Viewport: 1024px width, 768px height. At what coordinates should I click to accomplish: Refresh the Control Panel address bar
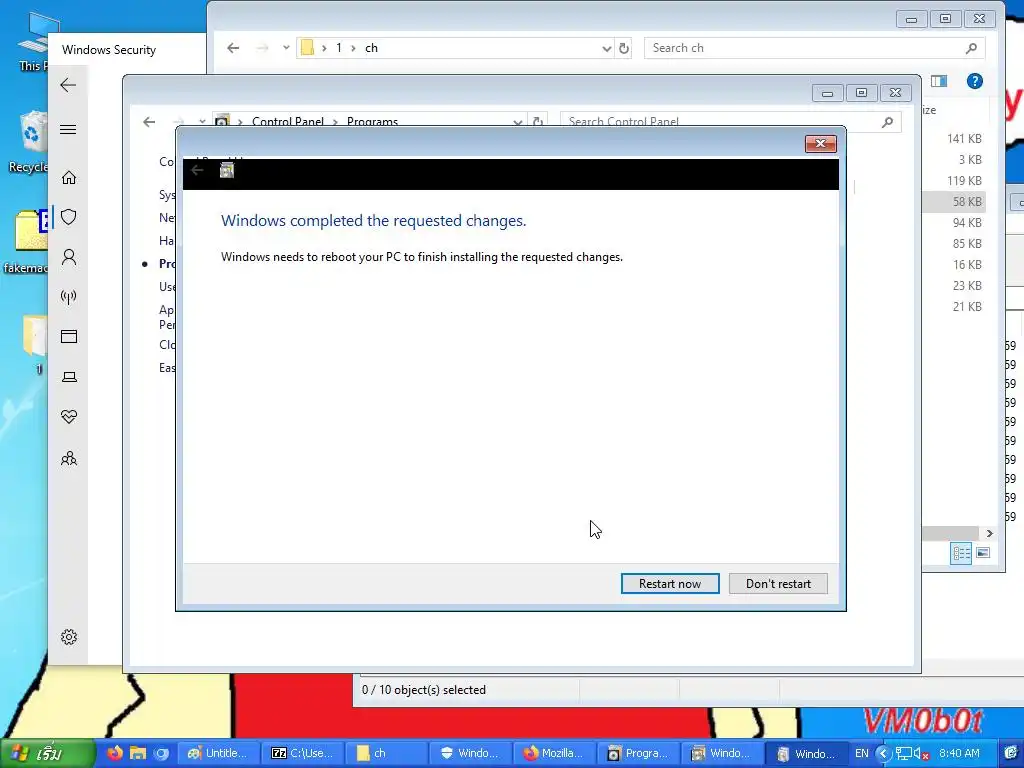[x=537, y=122]
